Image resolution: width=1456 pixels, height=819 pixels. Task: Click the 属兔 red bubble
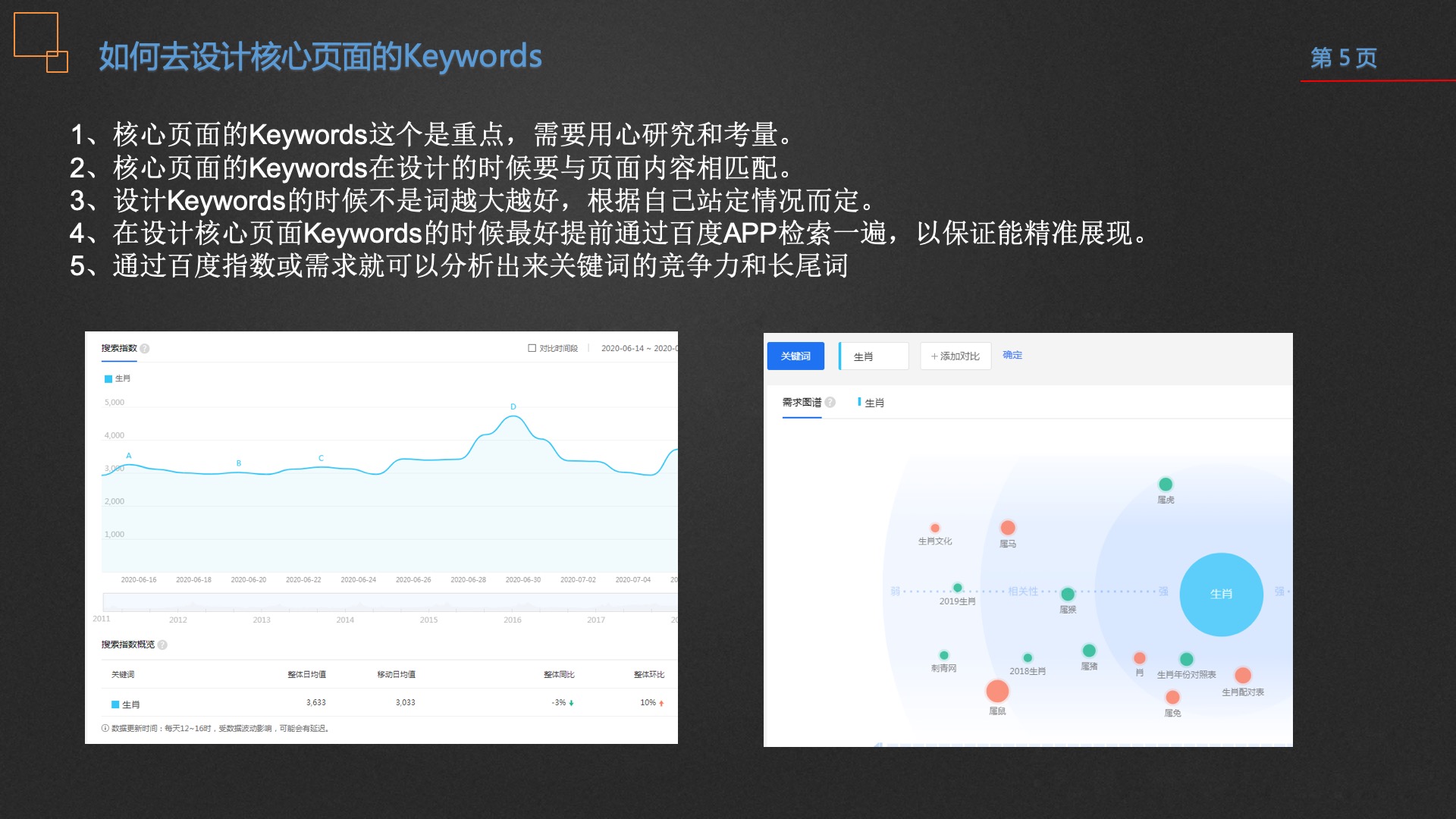coord(1172,697)
